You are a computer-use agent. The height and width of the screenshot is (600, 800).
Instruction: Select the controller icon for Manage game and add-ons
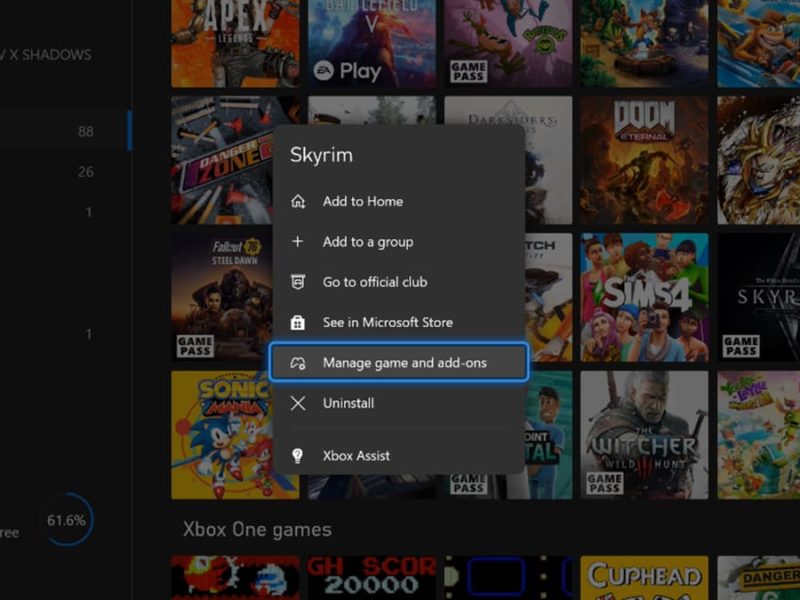coord(297,362)
